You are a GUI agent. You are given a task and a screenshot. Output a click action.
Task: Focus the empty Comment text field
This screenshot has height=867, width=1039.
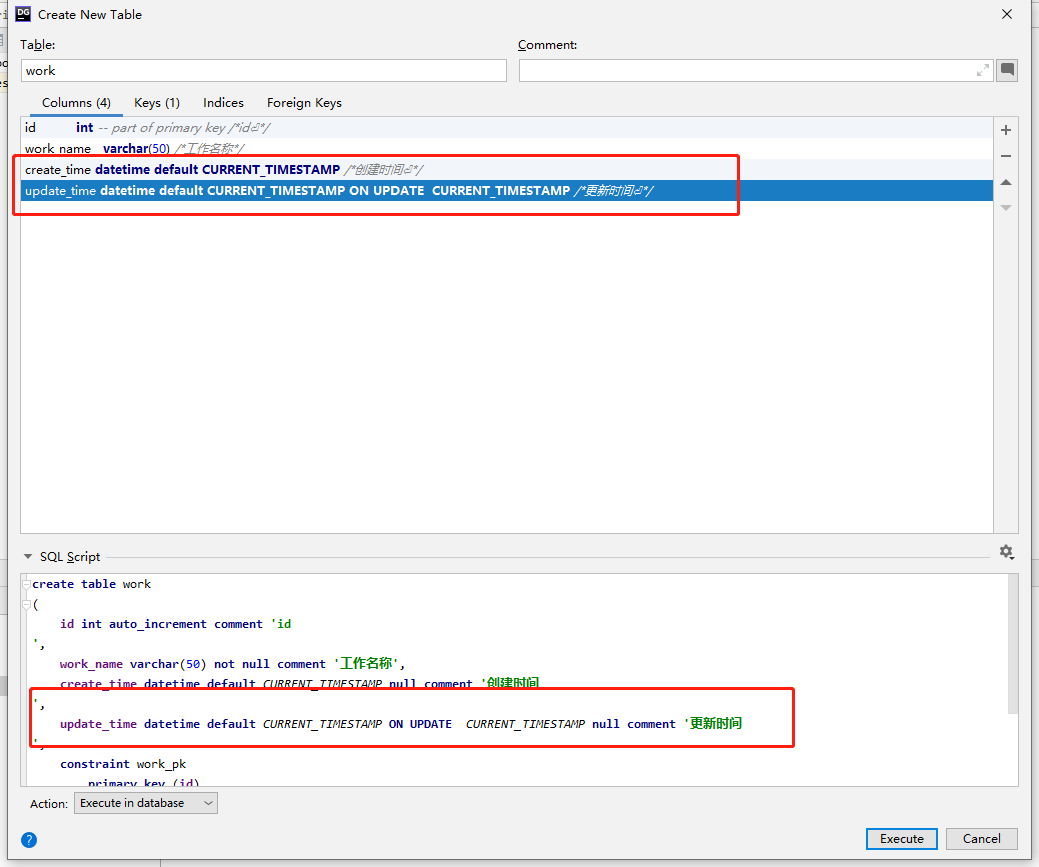(x=745, y=71)
